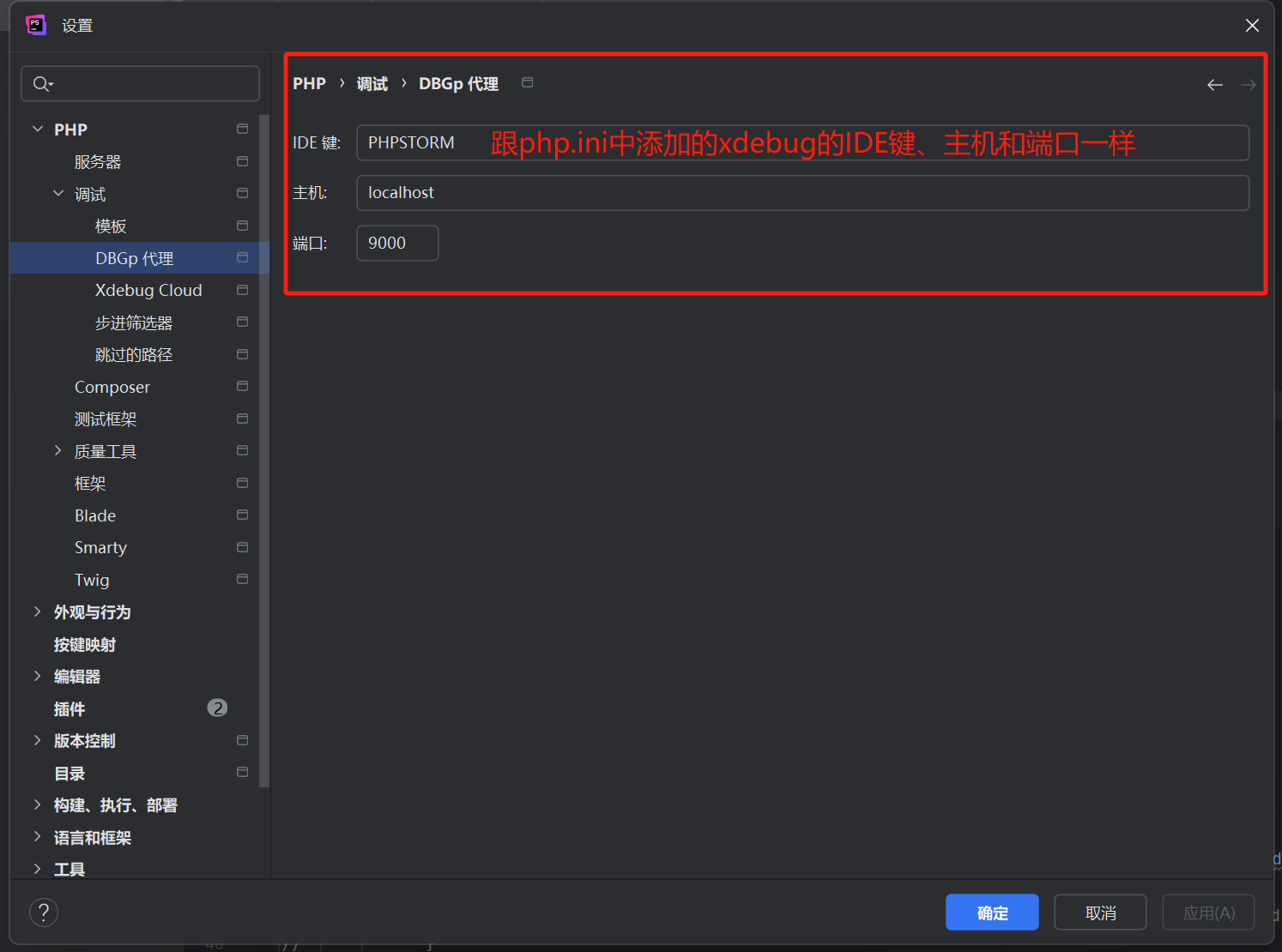The height and width of the screenshot is (952, 1282).
Task: Click the 取消 button
Action: coord(1100,913)
